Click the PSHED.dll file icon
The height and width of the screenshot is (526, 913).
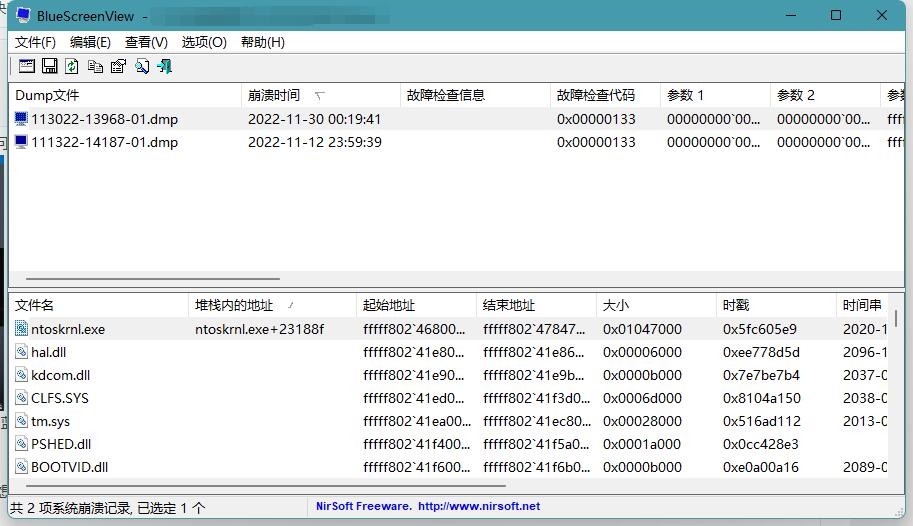(22, 444)
